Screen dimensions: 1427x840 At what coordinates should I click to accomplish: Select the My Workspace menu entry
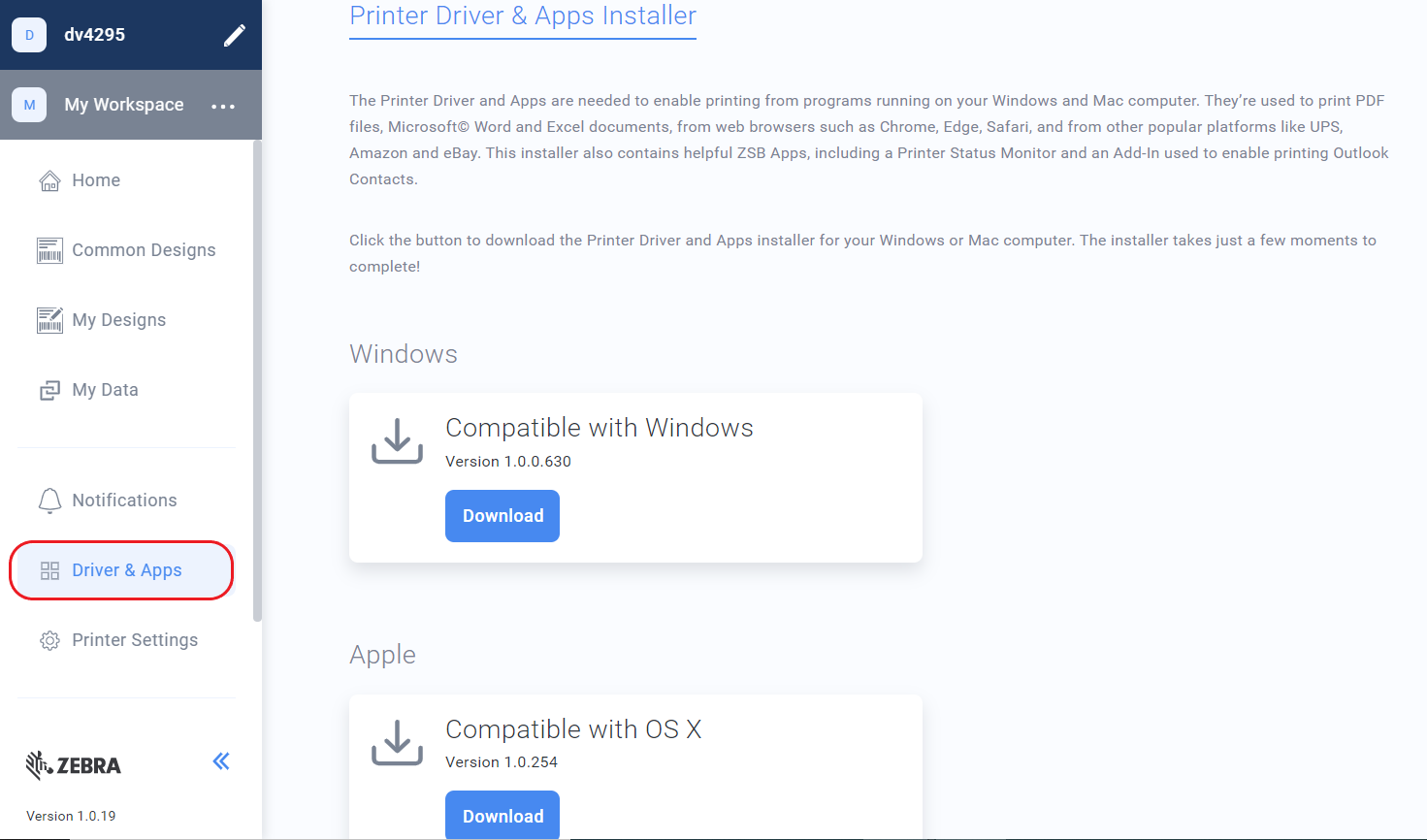(123, 104)
